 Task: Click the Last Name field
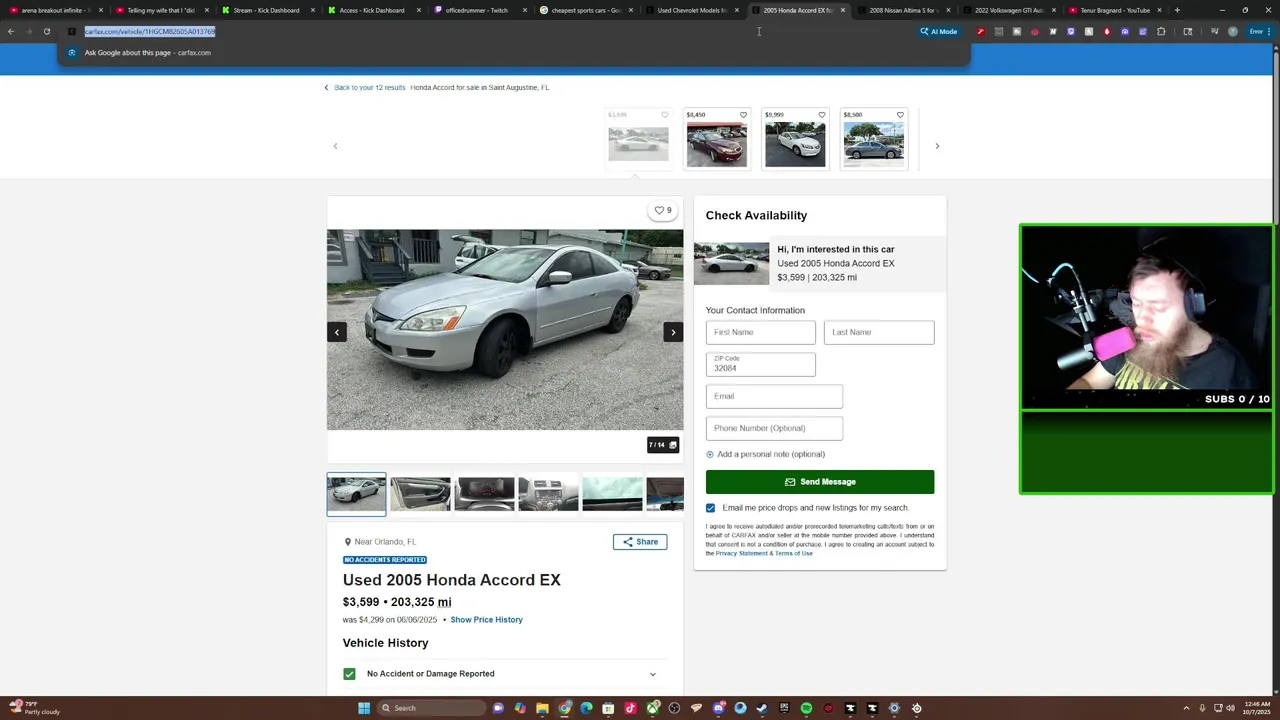click(x=879, y=332)
